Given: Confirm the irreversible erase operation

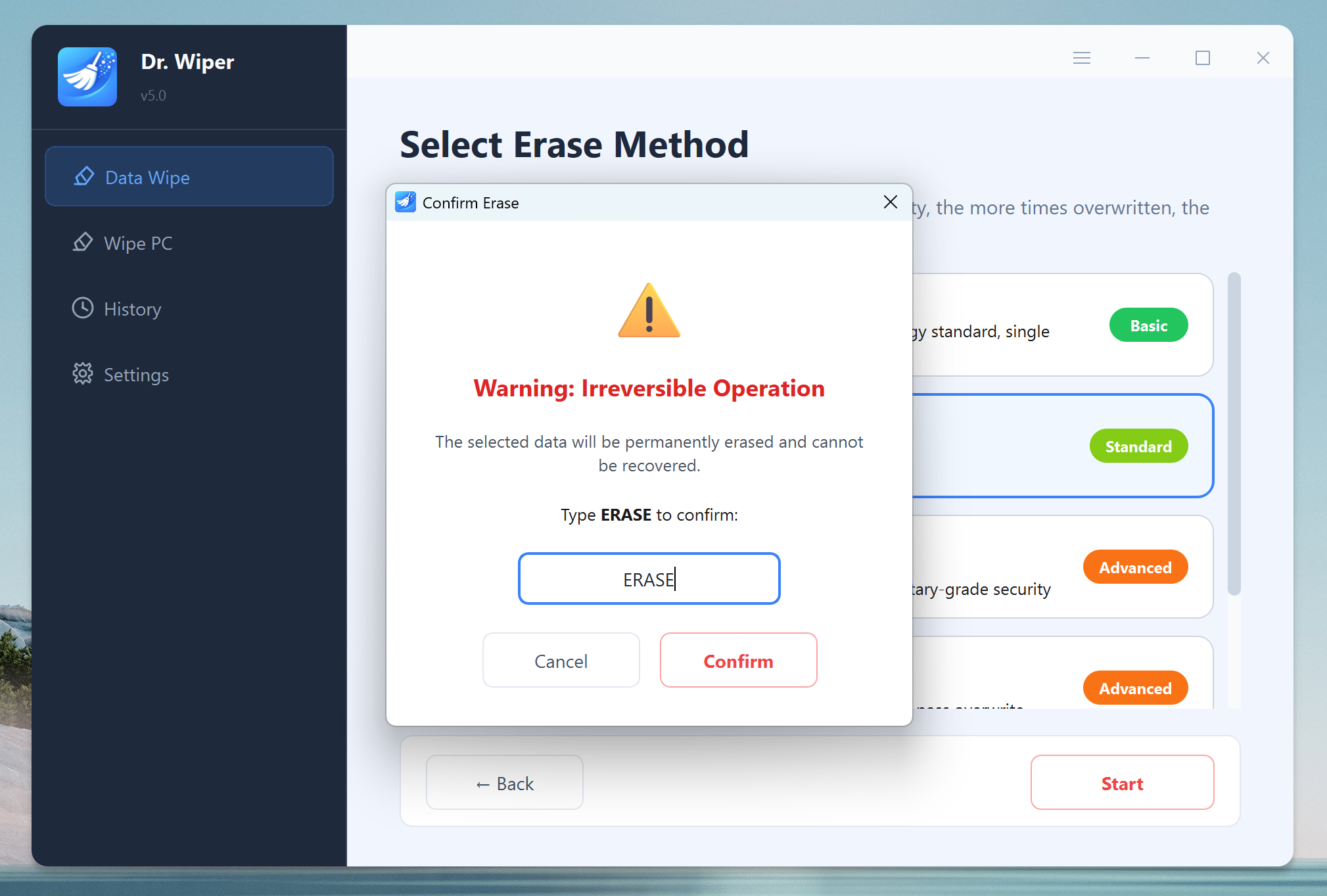Looking at the screenshot, I should [739, 661].
